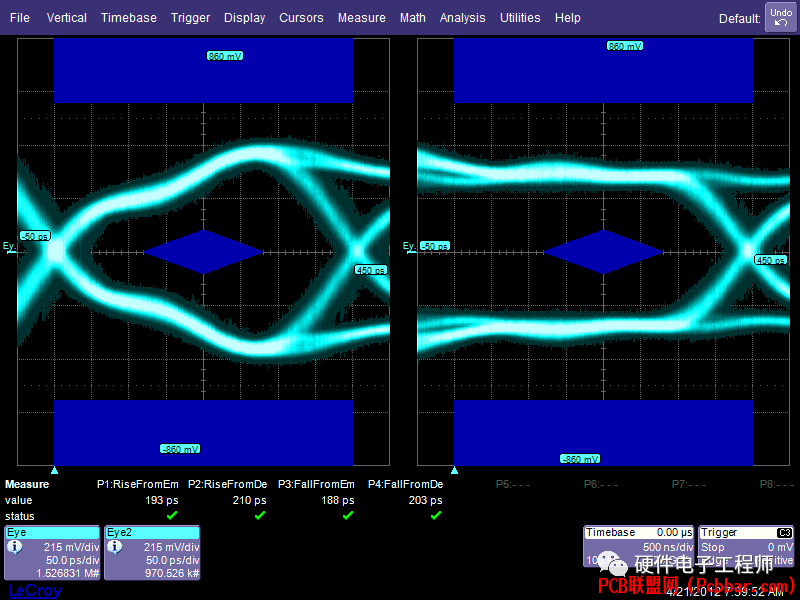This screenshot has width=800, height=600.
Task: Open the Eye trace descriptor box
Action: [52, 553]
